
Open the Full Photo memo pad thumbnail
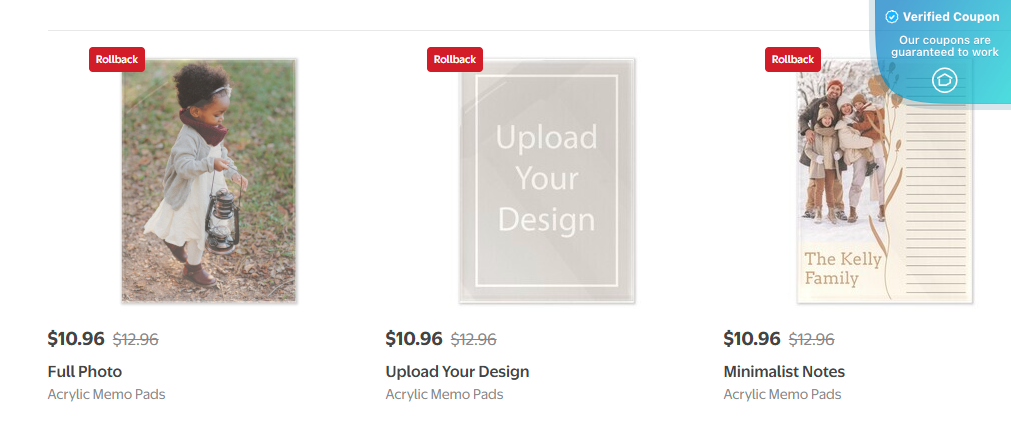point(209,180)
